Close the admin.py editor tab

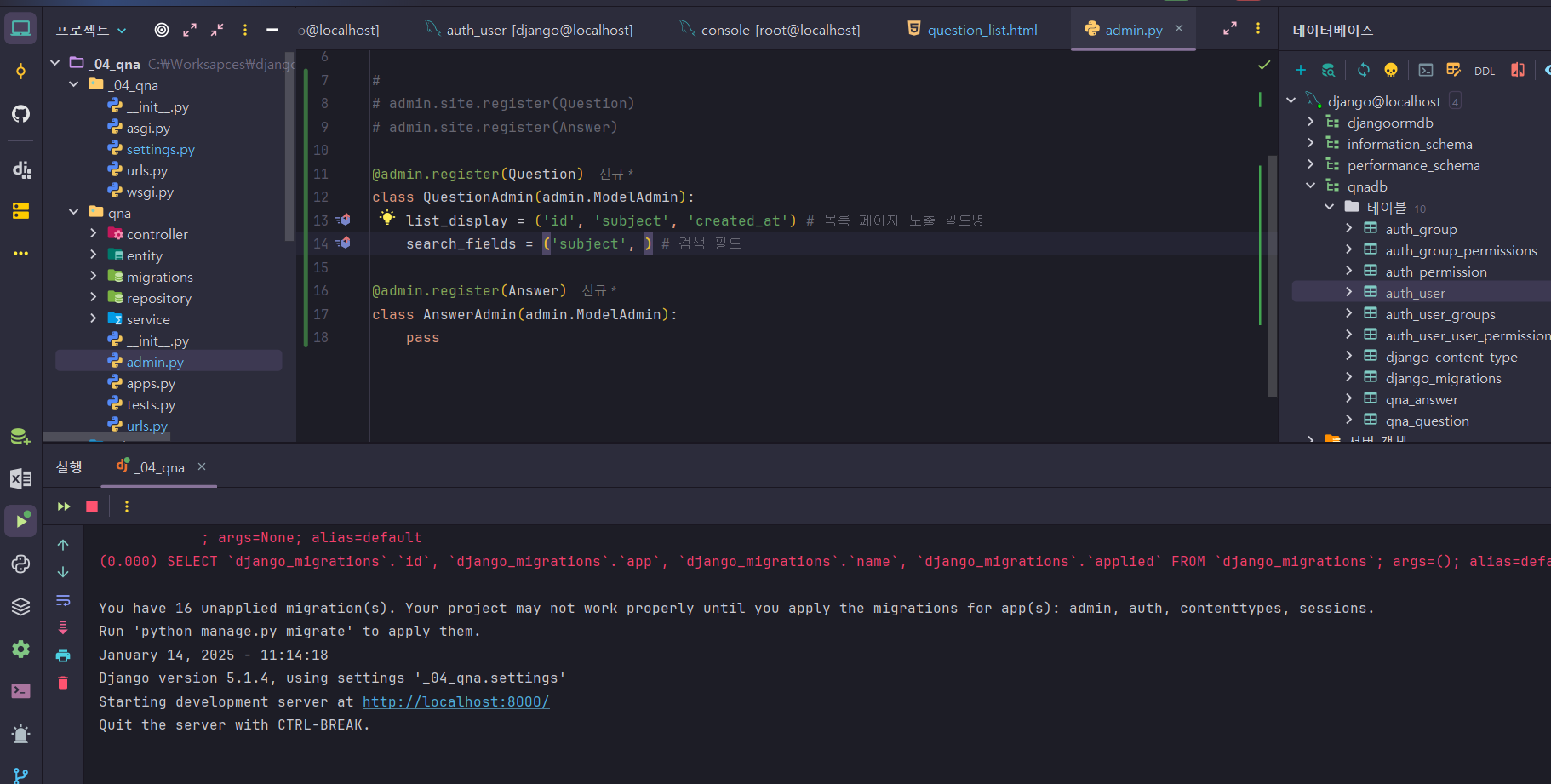(1179, 29)
